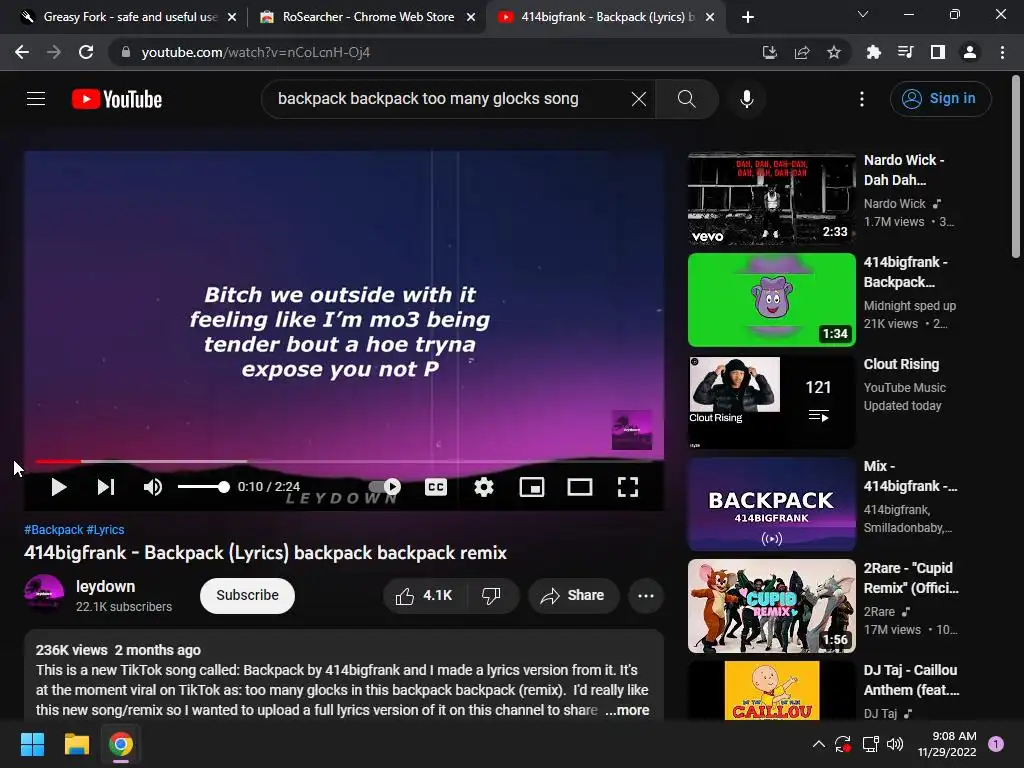Open the 2Rare Cupid Remix thumbnail
1024x768 pixels.
[x=771, y=606]
